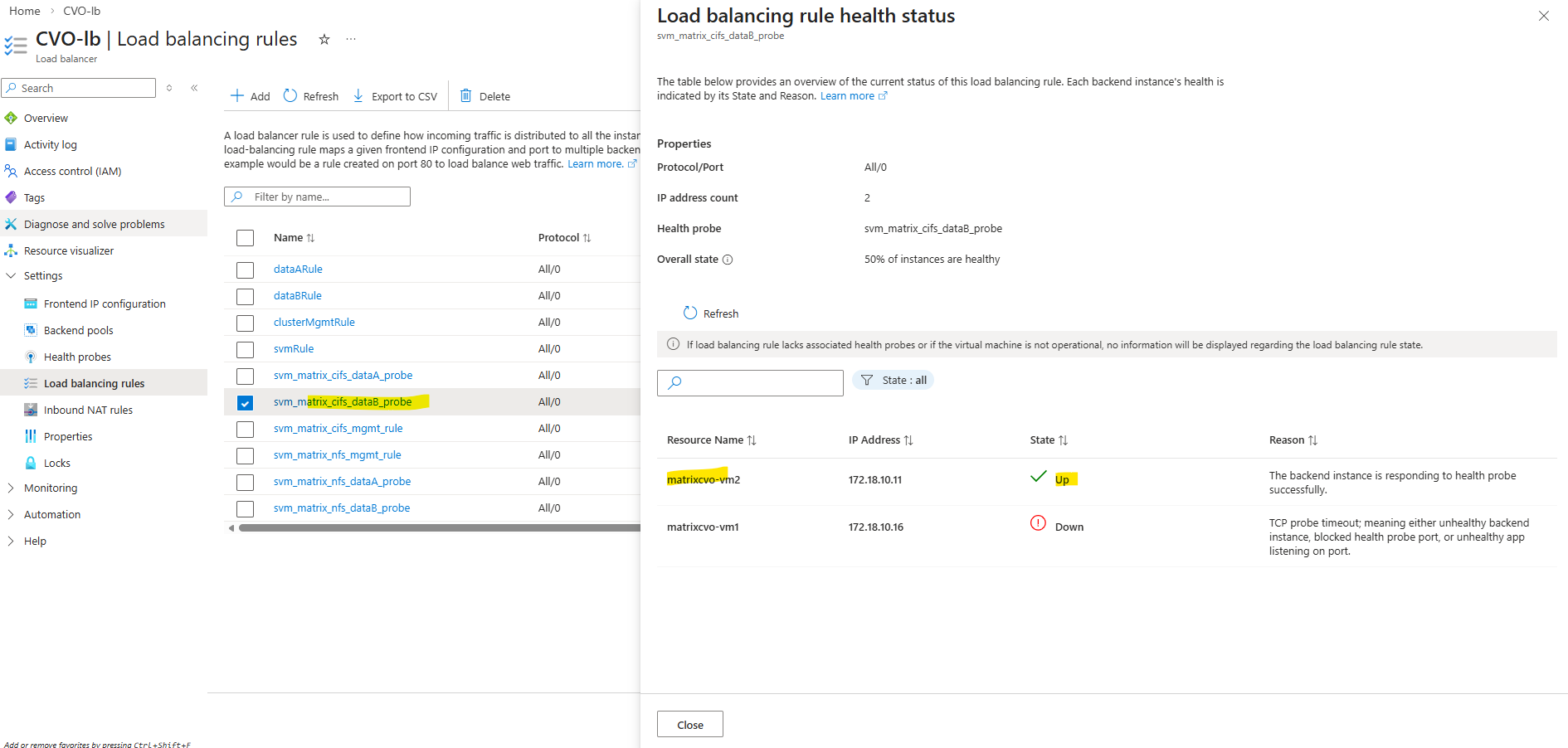Click Refresh icon in health status panel
Viewport: 1568px width, 748px height.
(x=690, y=313)
